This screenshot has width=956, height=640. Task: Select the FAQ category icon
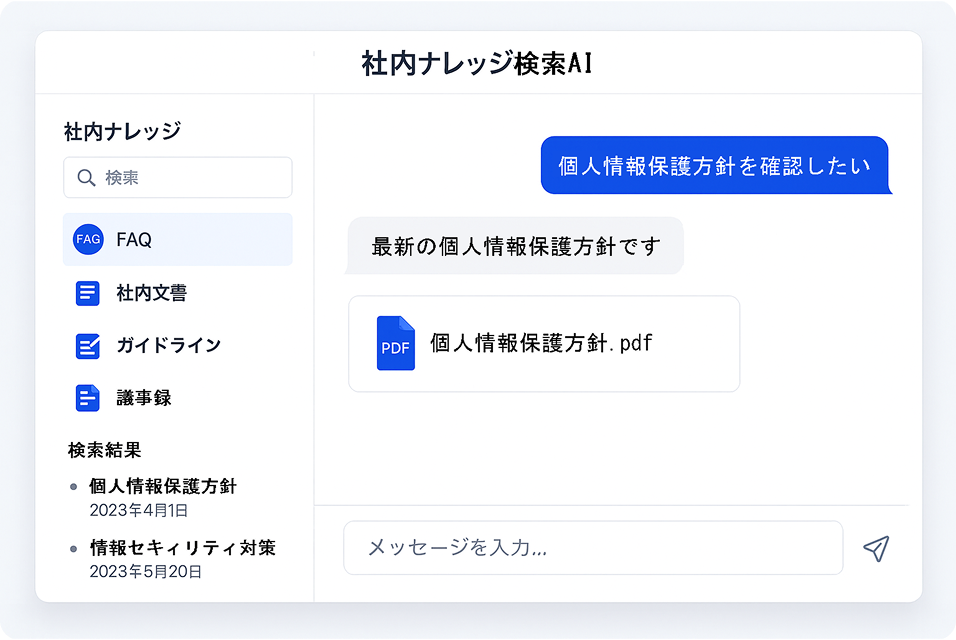(x=88, y=239)
